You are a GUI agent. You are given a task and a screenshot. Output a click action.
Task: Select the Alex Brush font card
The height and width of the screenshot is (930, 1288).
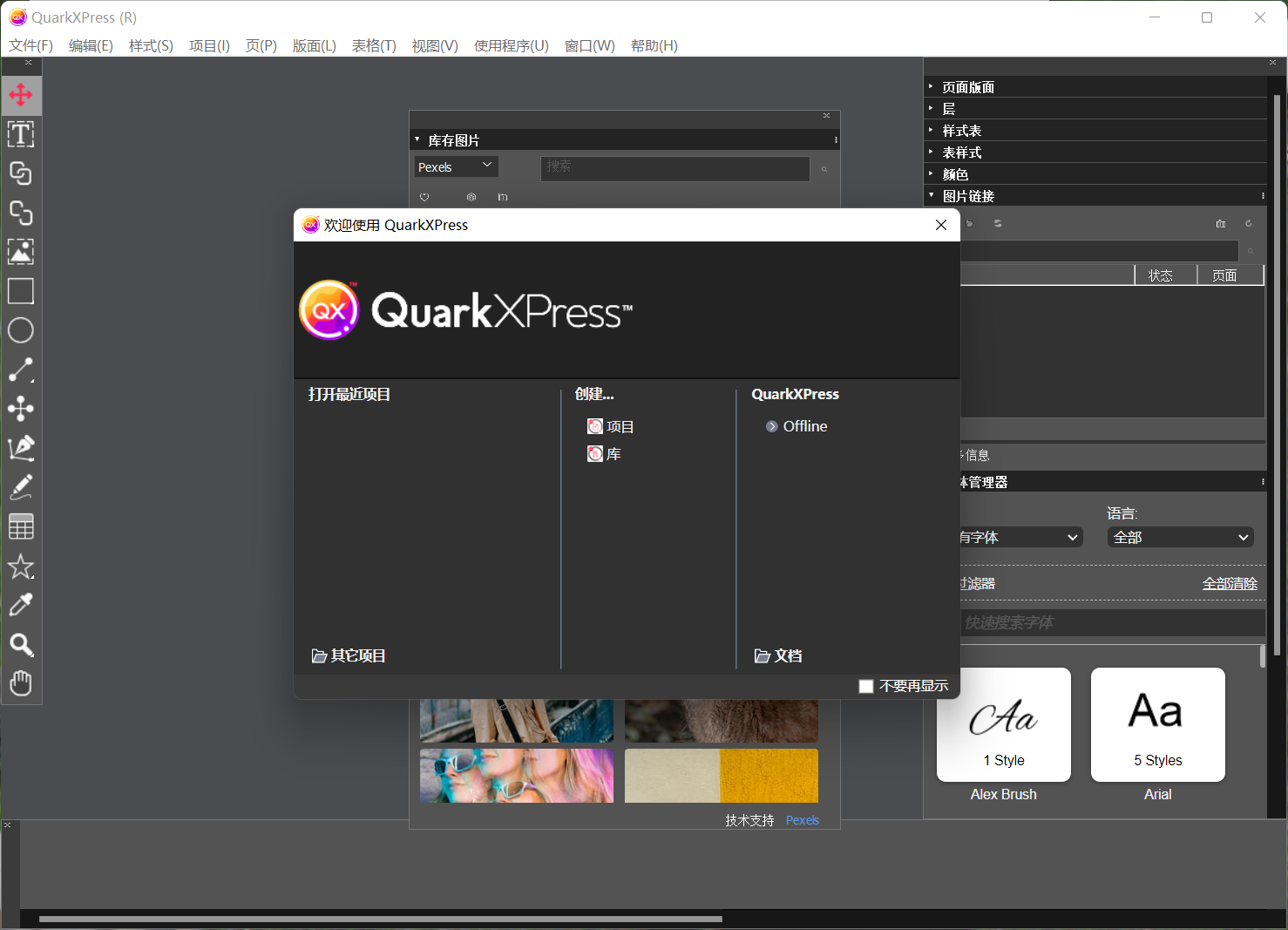click(x=1004, y=725)
